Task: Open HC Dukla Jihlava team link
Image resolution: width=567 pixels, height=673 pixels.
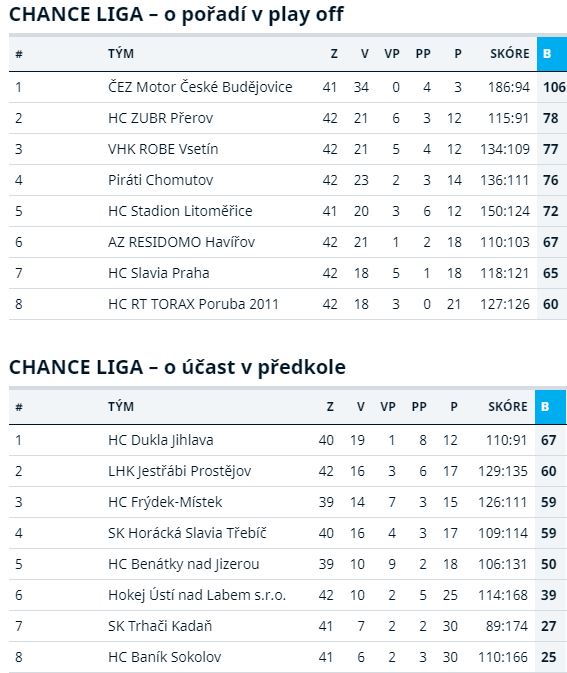Action: [161, 440]
